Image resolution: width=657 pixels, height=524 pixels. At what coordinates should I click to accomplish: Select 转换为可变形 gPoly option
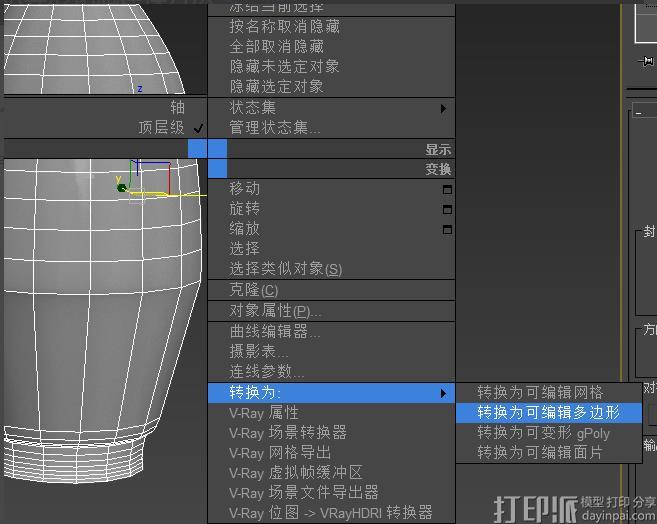(543, 433)
